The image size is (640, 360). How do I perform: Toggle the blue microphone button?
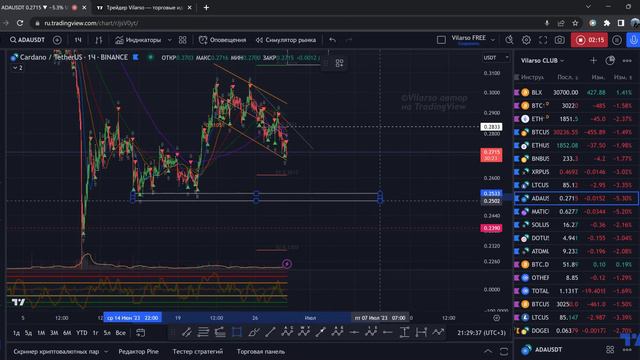coord(633,40)
